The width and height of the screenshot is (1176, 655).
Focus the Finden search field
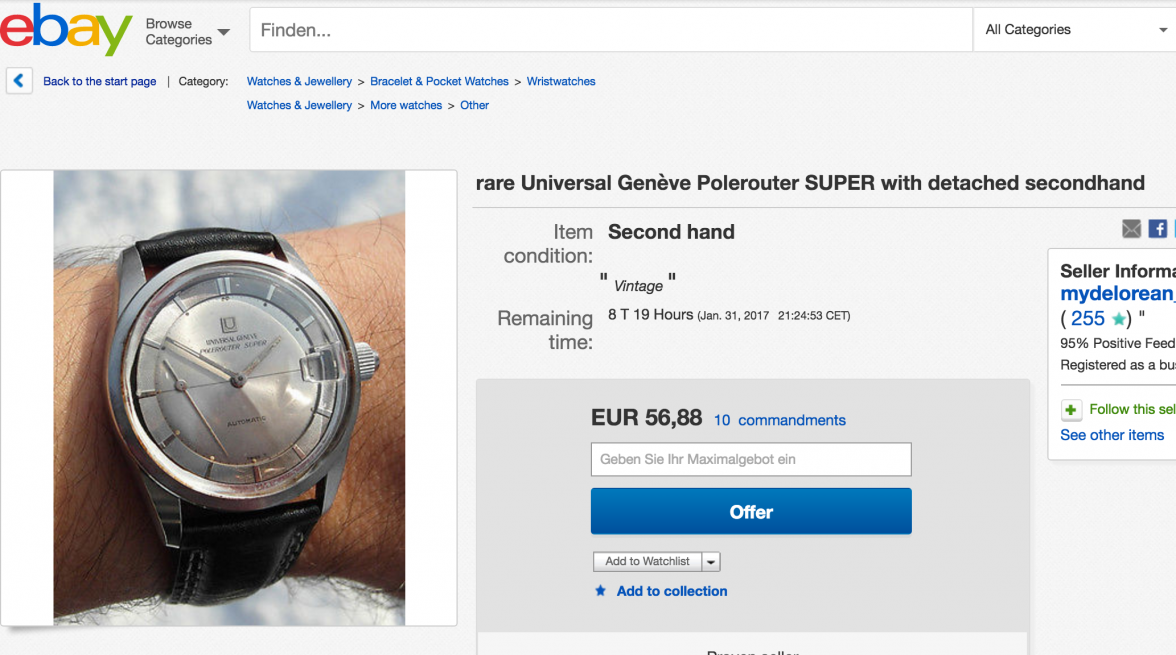click(x=610, y=30)
